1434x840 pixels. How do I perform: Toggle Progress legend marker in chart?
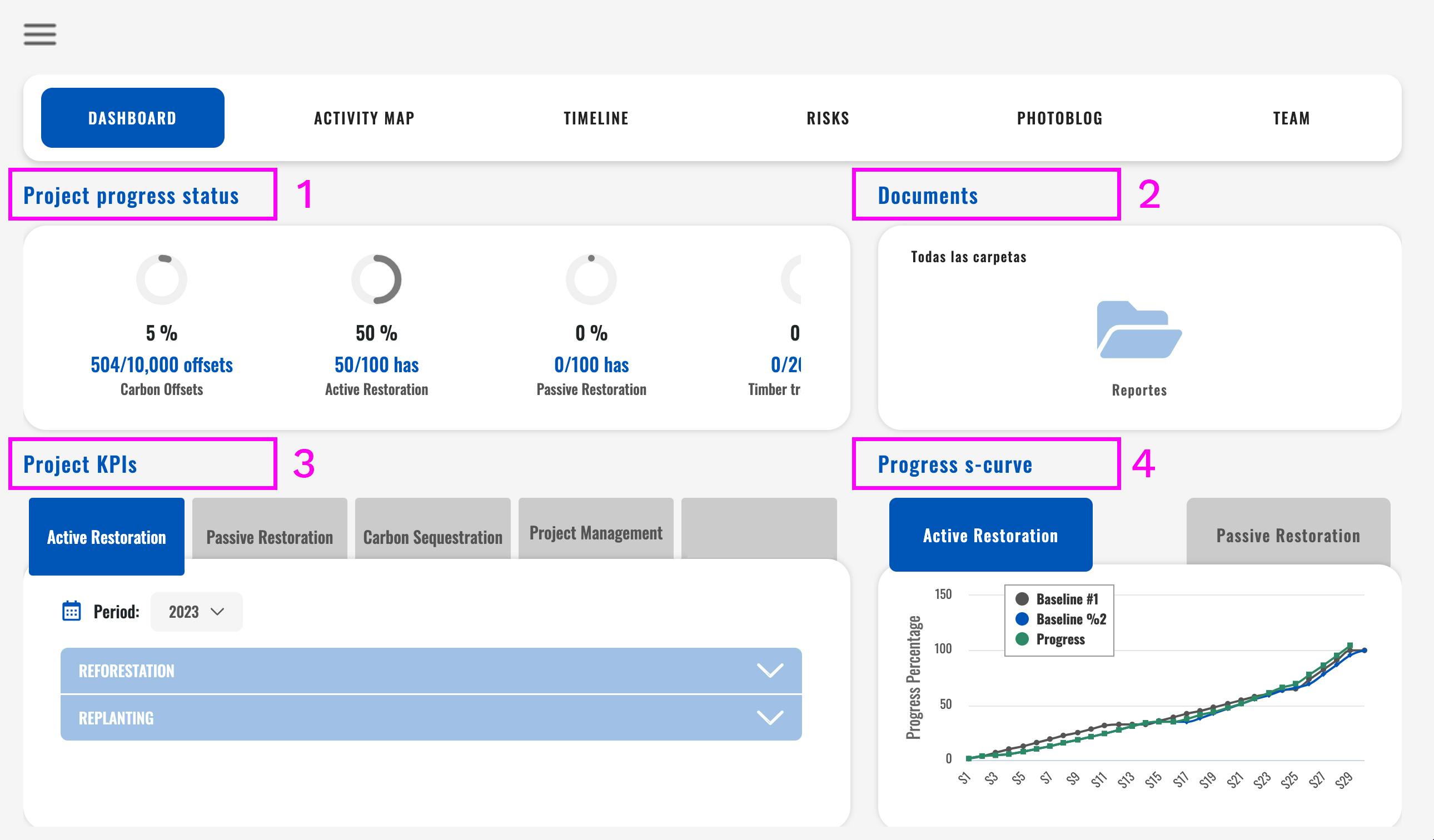[x=1022, y=639]
